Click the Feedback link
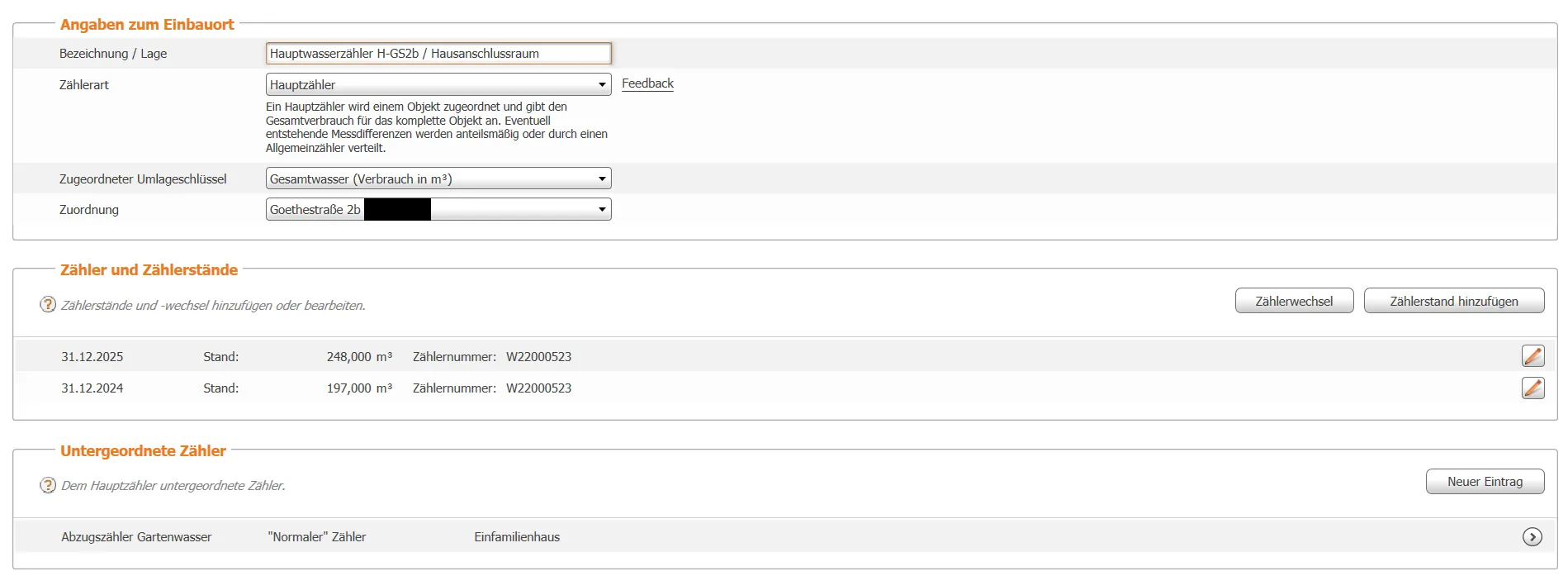1568x576 pixels. pos(647,83)
